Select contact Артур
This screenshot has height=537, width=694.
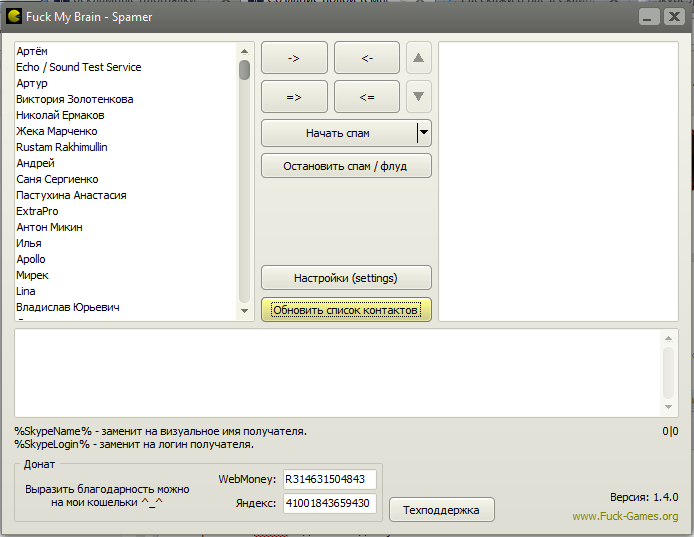(32, 83)
